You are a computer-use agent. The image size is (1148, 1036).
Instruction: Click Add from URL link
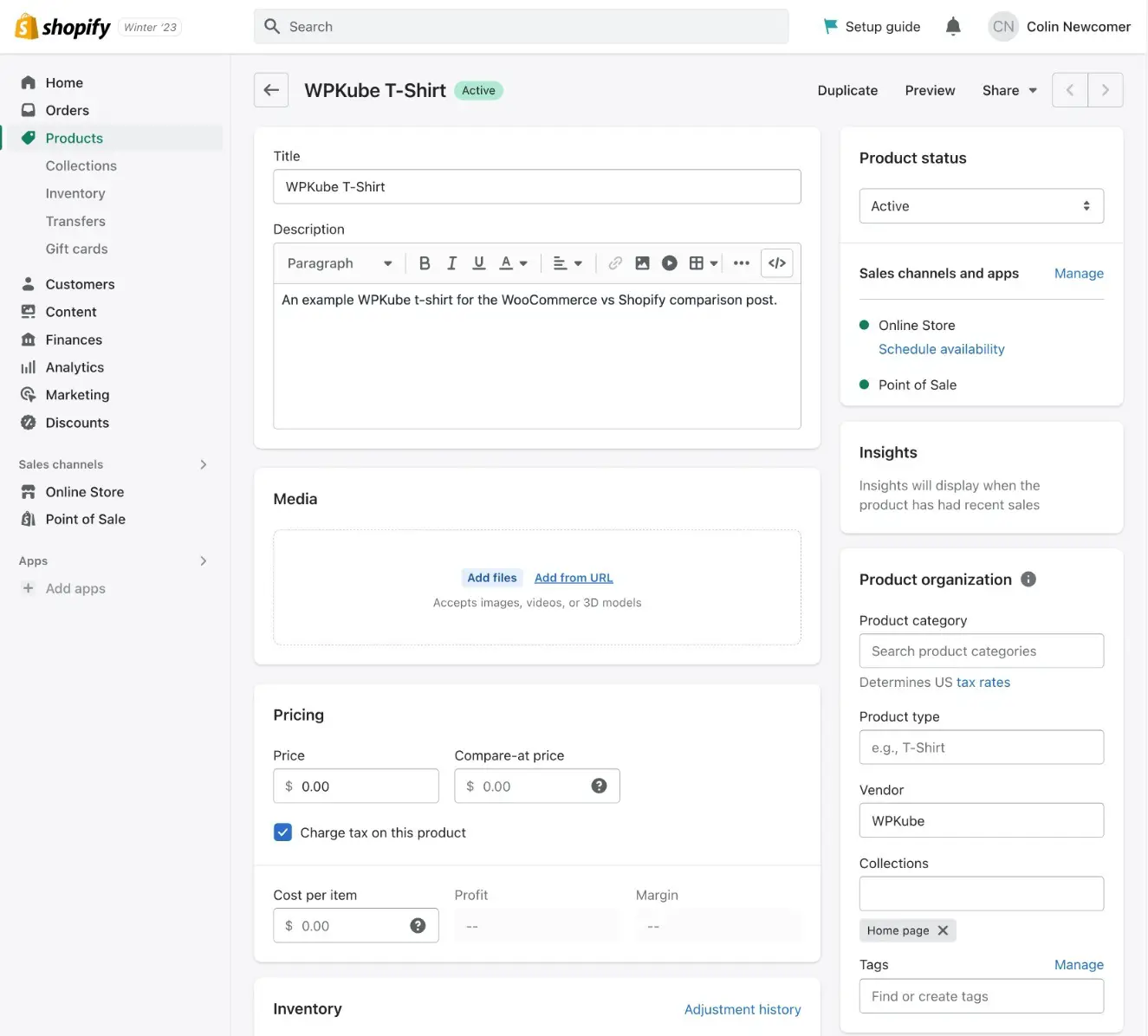pyautogui.click(x=574, y=578)
